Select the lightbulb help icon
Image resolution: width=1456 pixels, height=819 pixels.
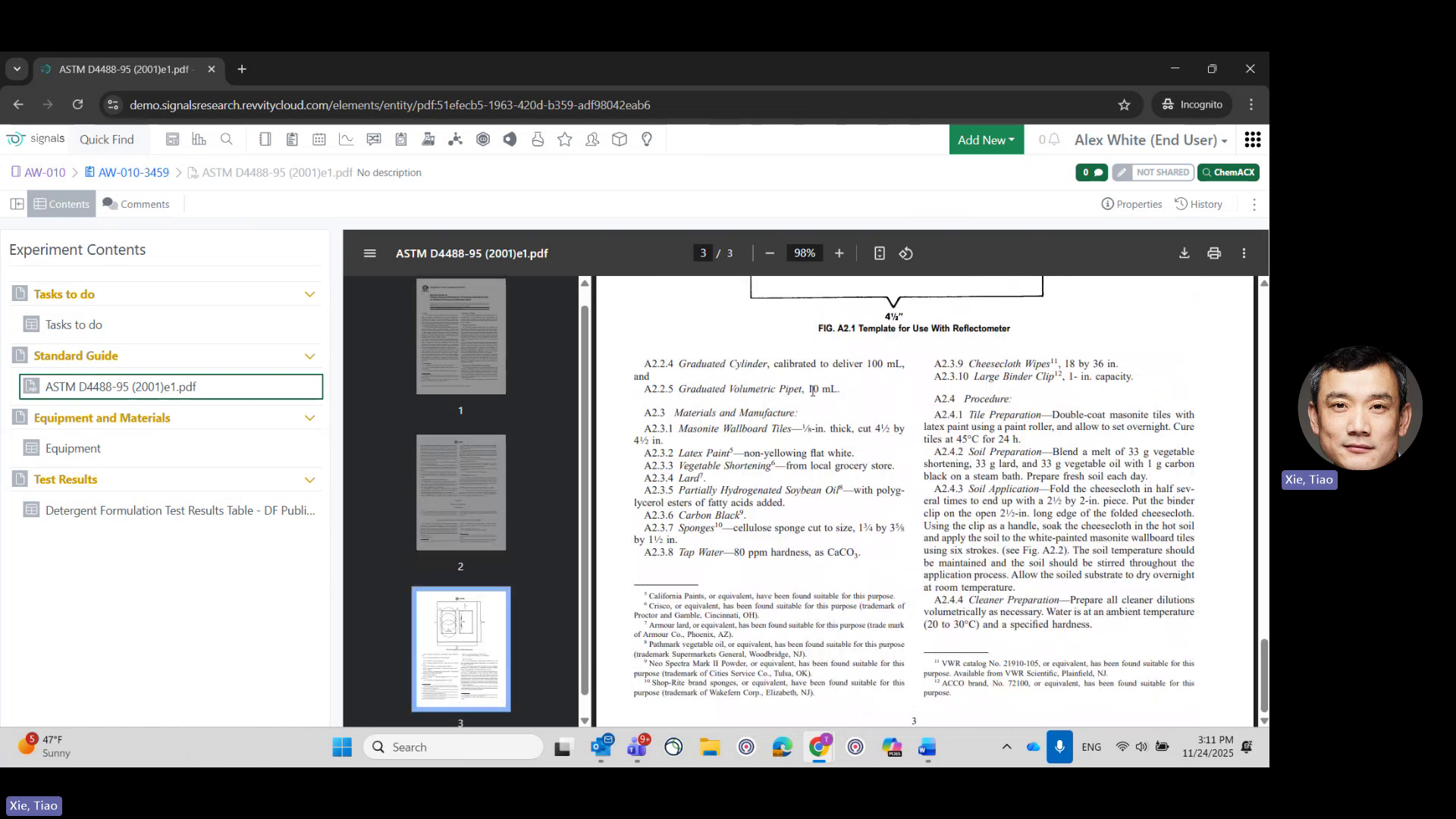coord(646,139)
